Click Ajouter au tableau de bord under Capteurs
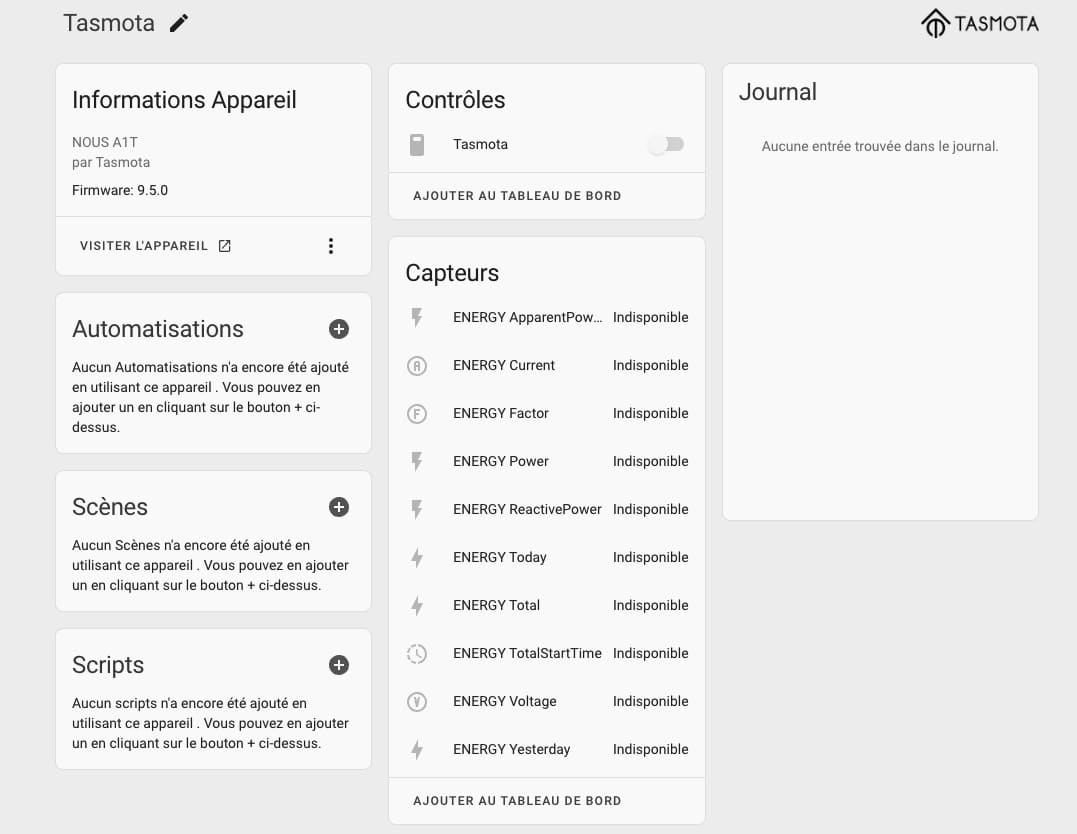Viewport: 1077px width, 834px height. pyautogui.click(x=517, y=801)
